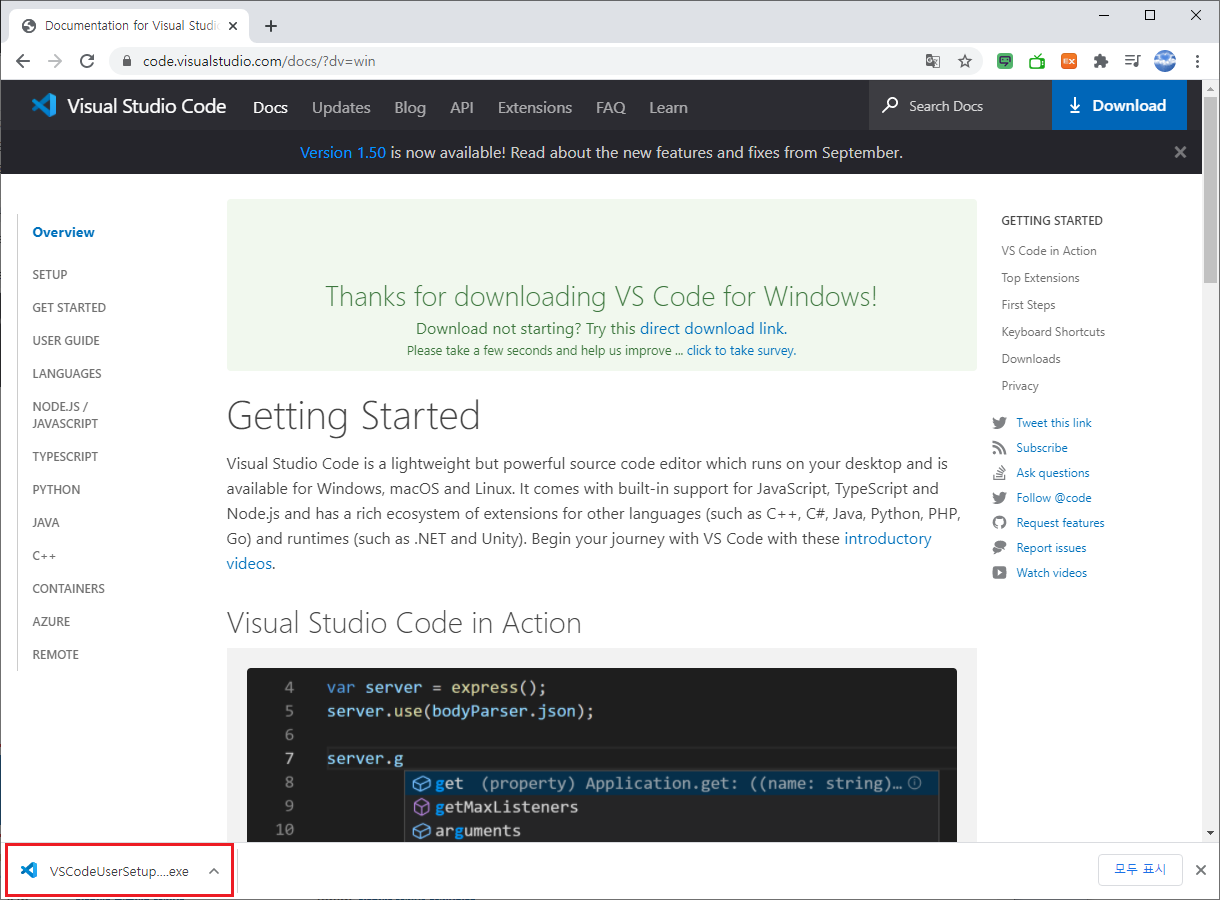Go back with browser back arrow
The width and height of the screenshot is (1220, 900).
coord(23,61)
